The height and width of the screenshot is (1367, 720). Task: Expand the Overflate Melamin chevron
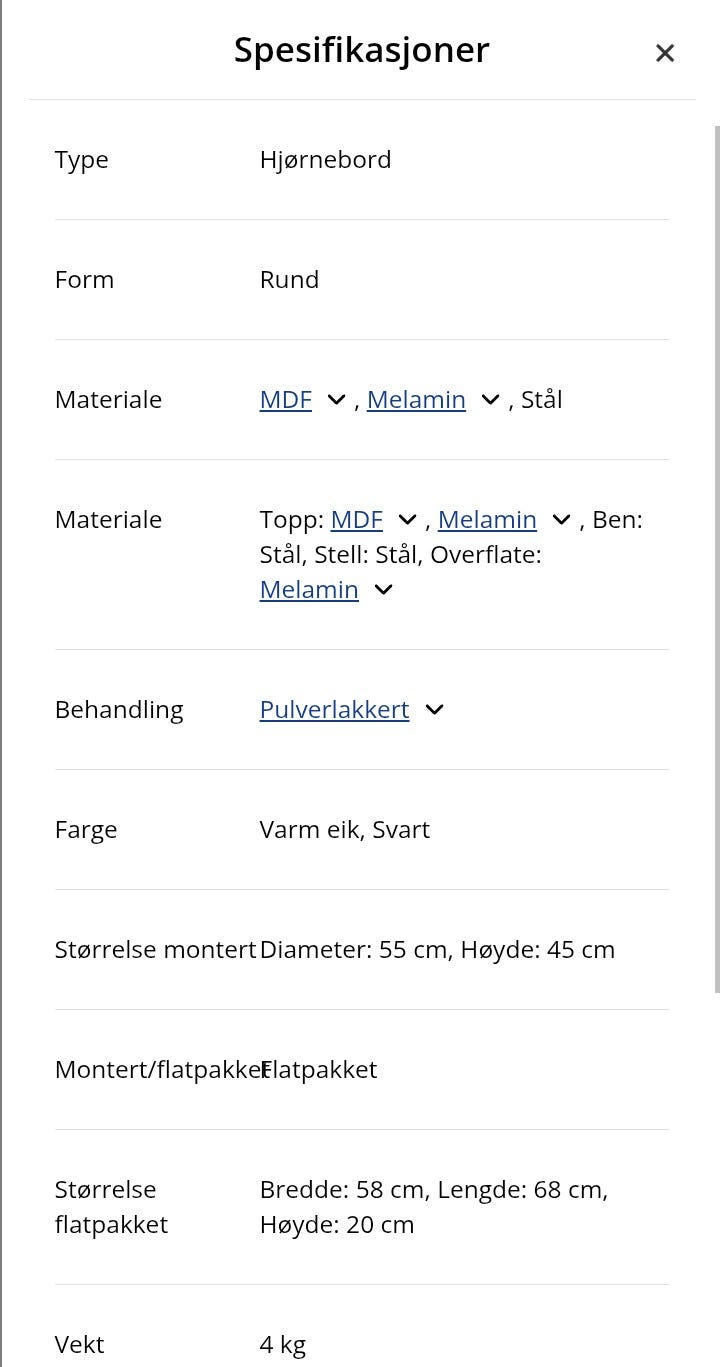382,590
